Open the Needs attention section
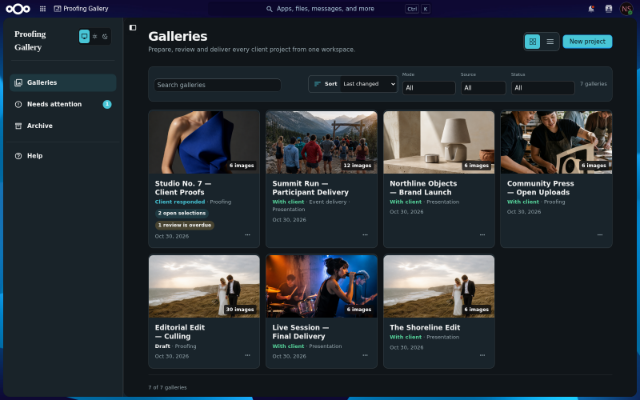This screenshot has height=400, width=640. click(x=63, y=104)
